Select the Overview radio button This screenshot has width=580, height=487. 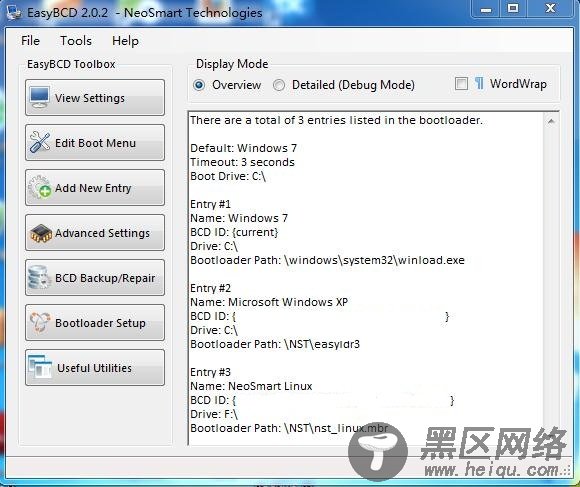click(x=199, y=85)
